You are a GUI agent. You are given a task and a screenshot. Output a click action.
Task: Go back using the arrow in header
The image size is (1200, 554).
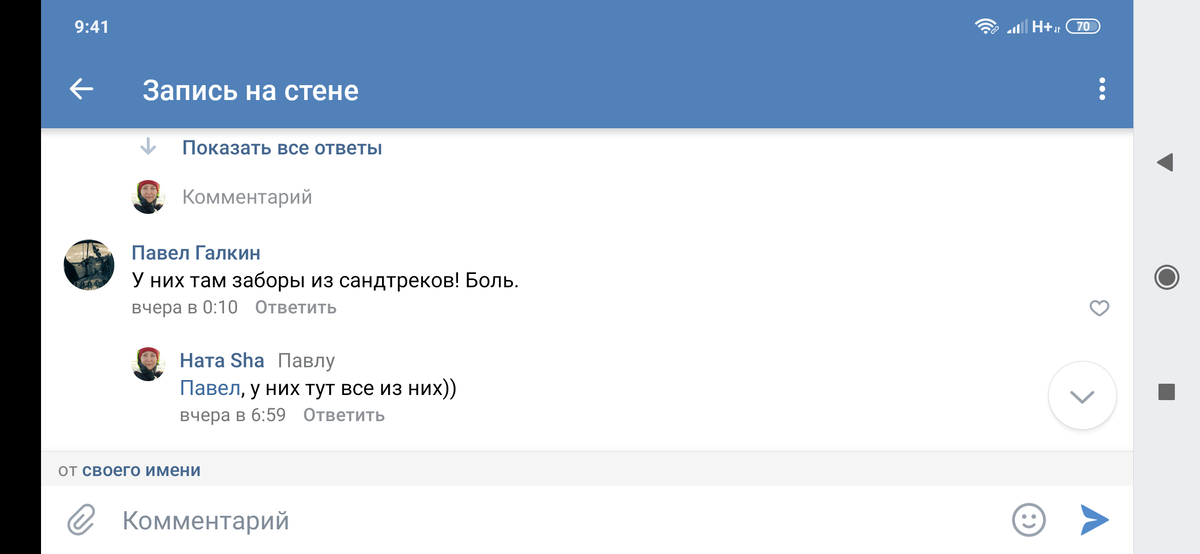click(81, 89)
